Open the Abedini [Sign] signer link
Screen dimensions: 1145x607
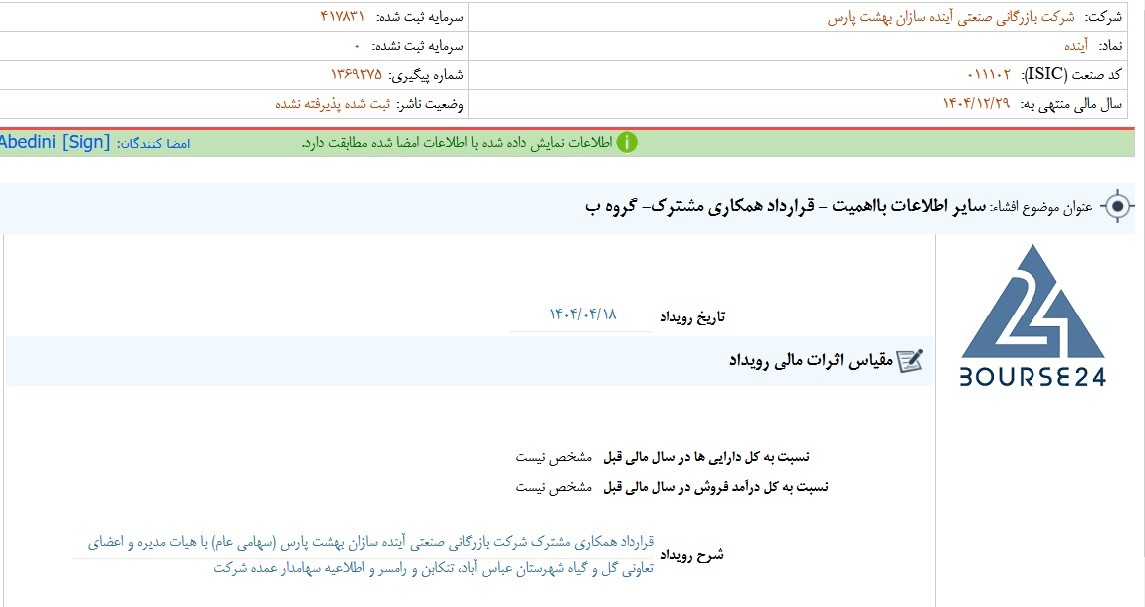click(55, 142)
